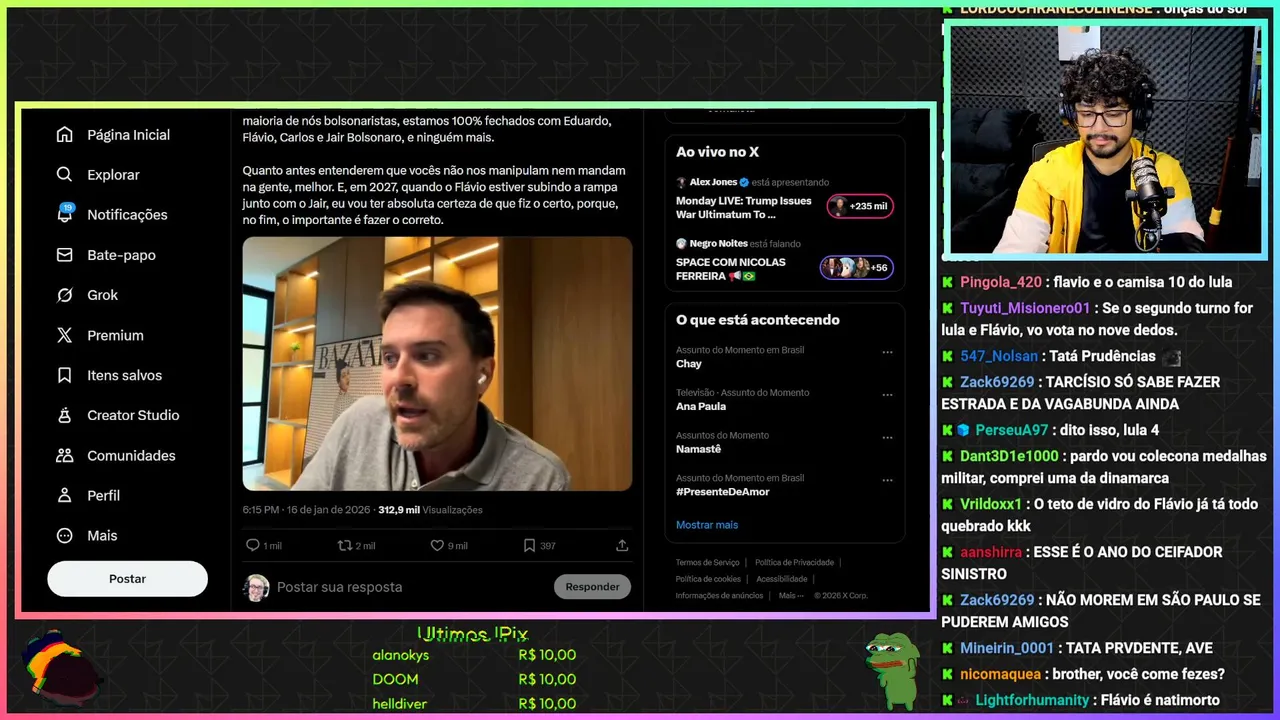
Task: Open SPACE COM NICOLAS FERREIRA space
Action: coord(731,269)
